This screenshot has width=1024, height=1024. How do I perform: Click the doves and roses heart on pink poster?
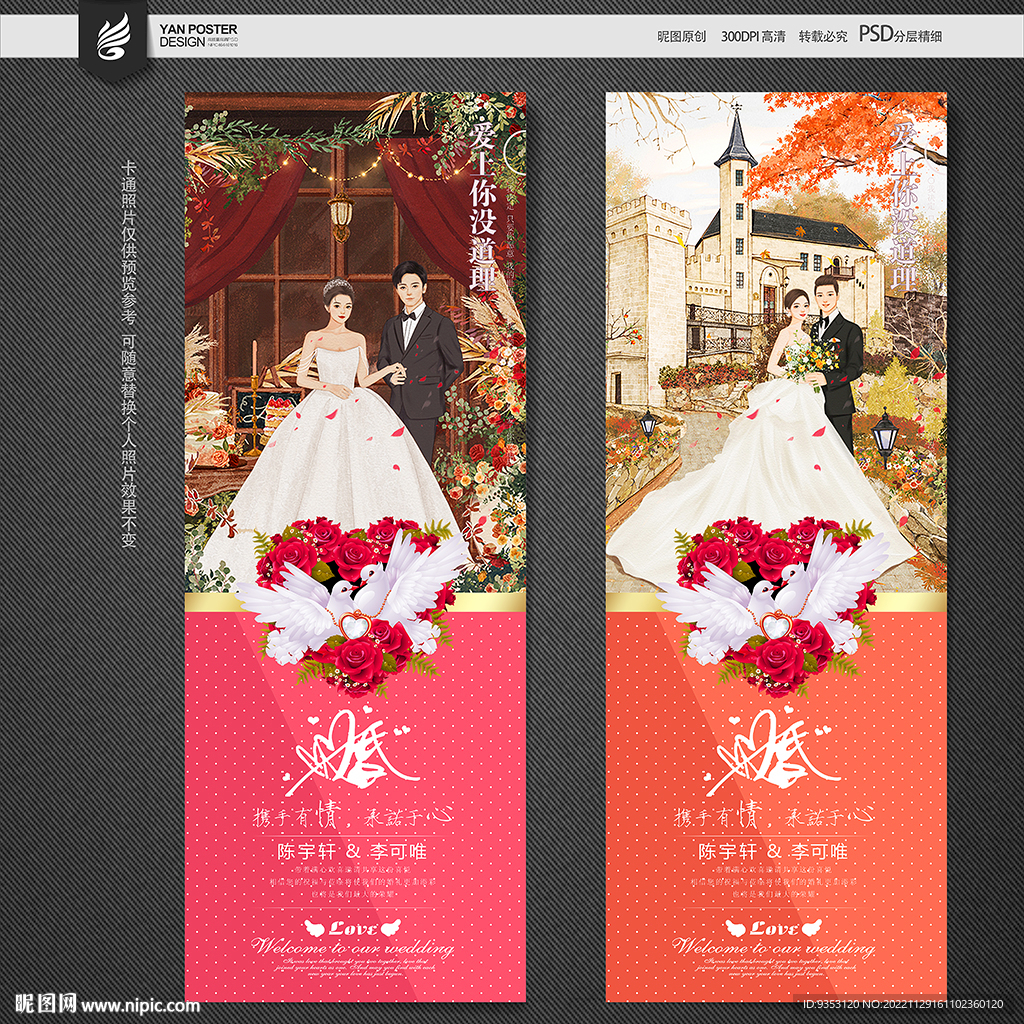pyautogui.click(x=355, y=605)
